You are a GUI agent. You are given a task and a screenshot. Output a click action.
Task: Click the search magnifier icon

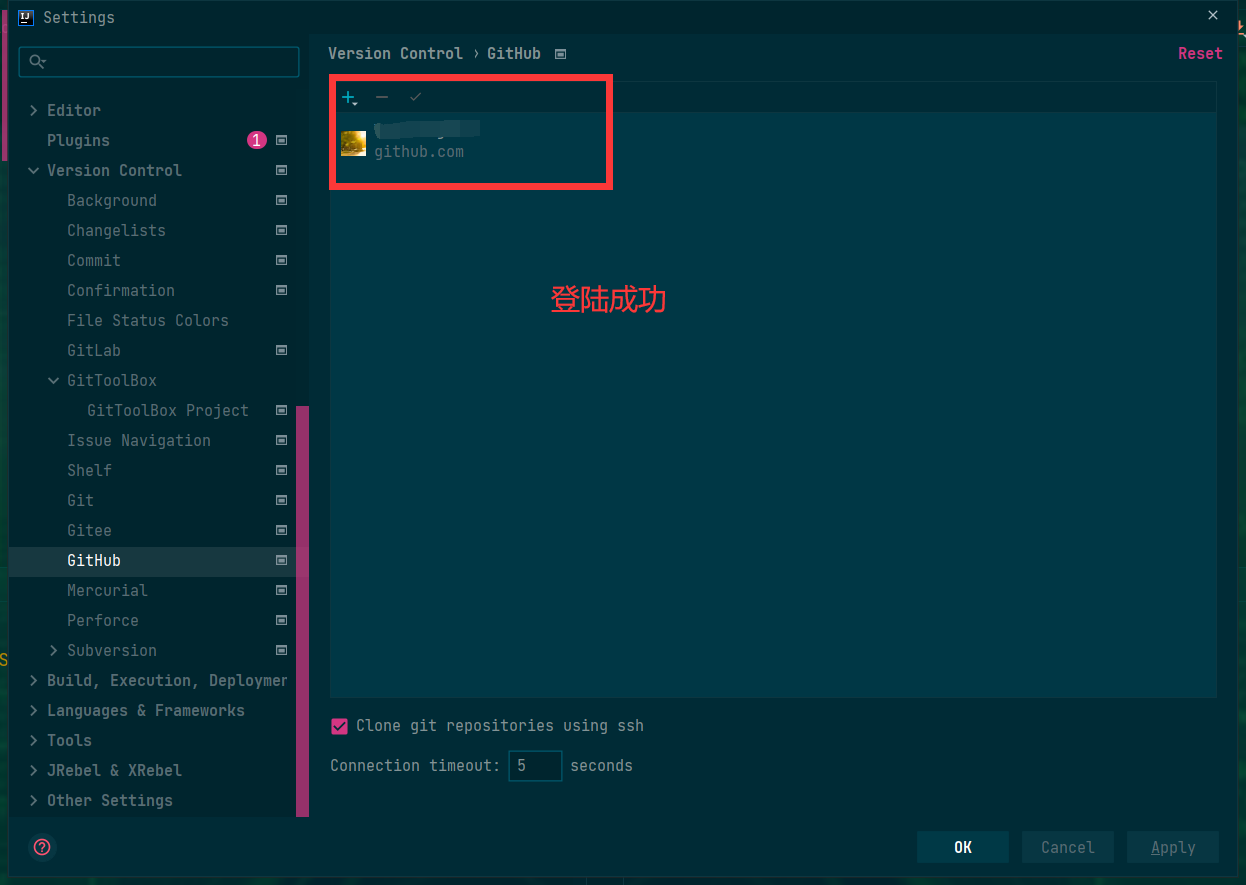[37, 62]
